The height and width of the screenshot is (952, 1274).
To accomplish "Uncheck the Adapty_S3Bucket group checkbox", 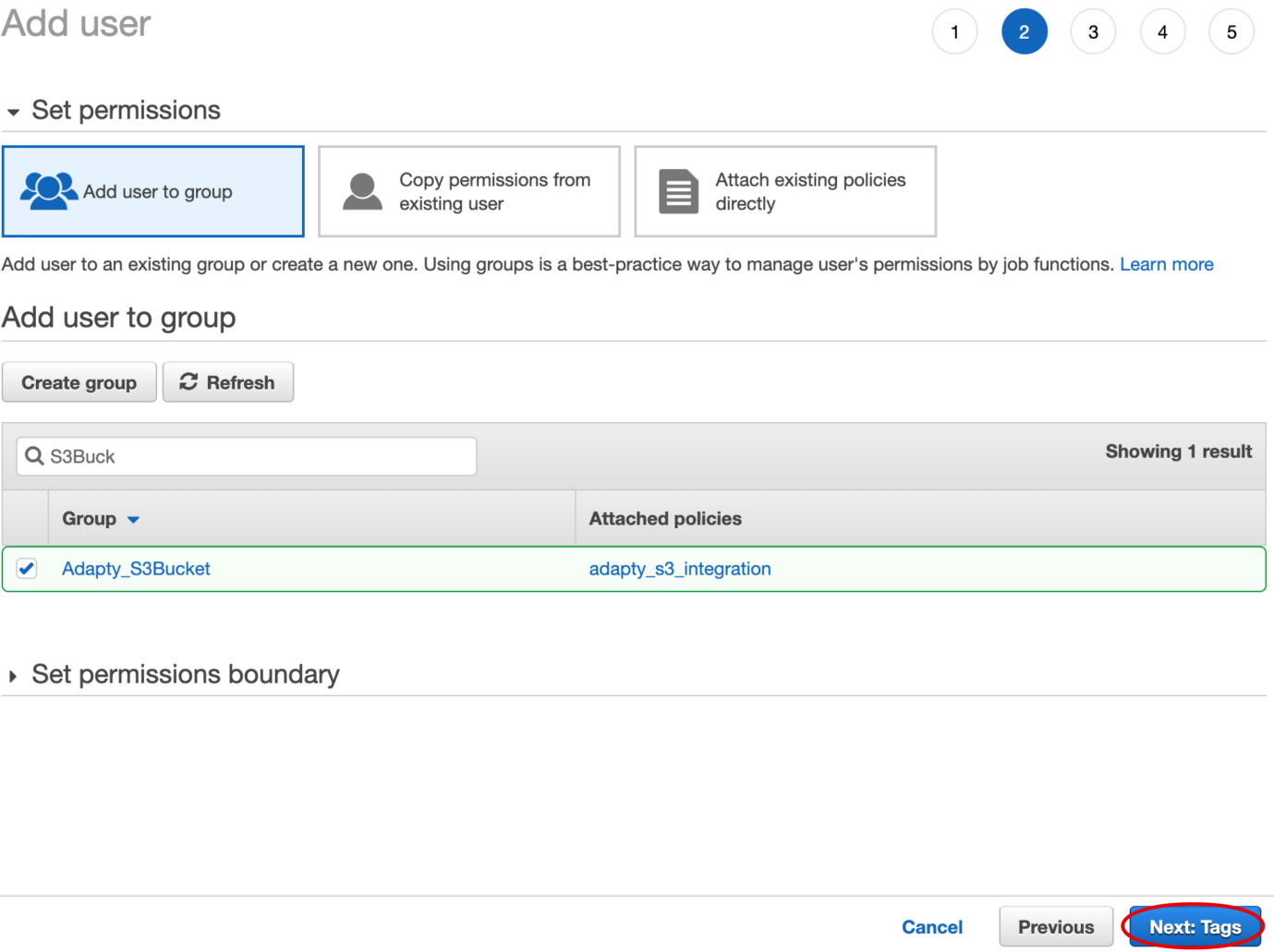I will (27, 569).
